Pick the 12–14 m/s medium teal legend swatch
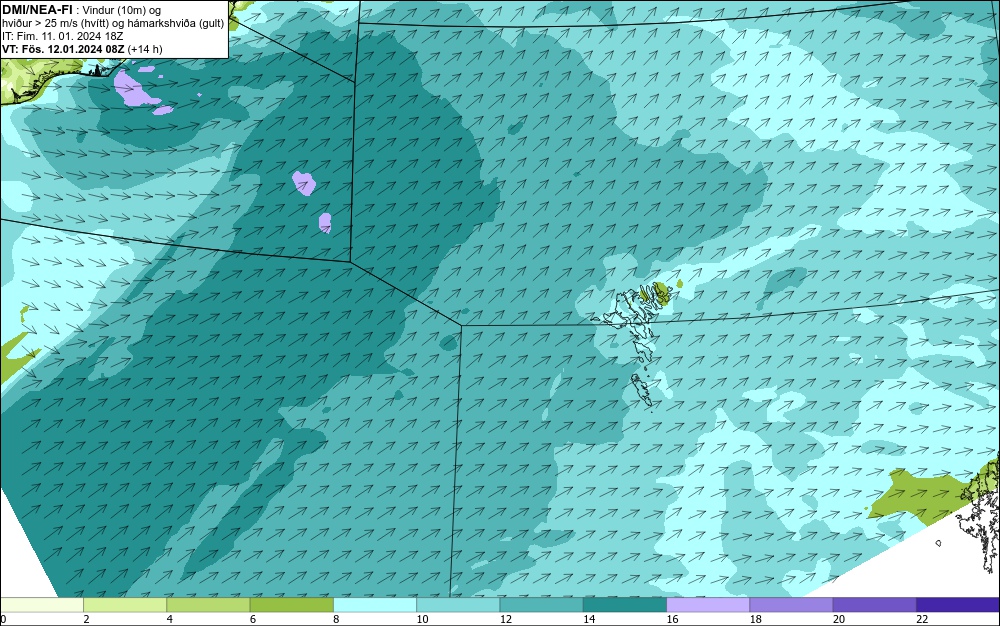This screenshot has height=626, width=1000. (x=541, y=604)
